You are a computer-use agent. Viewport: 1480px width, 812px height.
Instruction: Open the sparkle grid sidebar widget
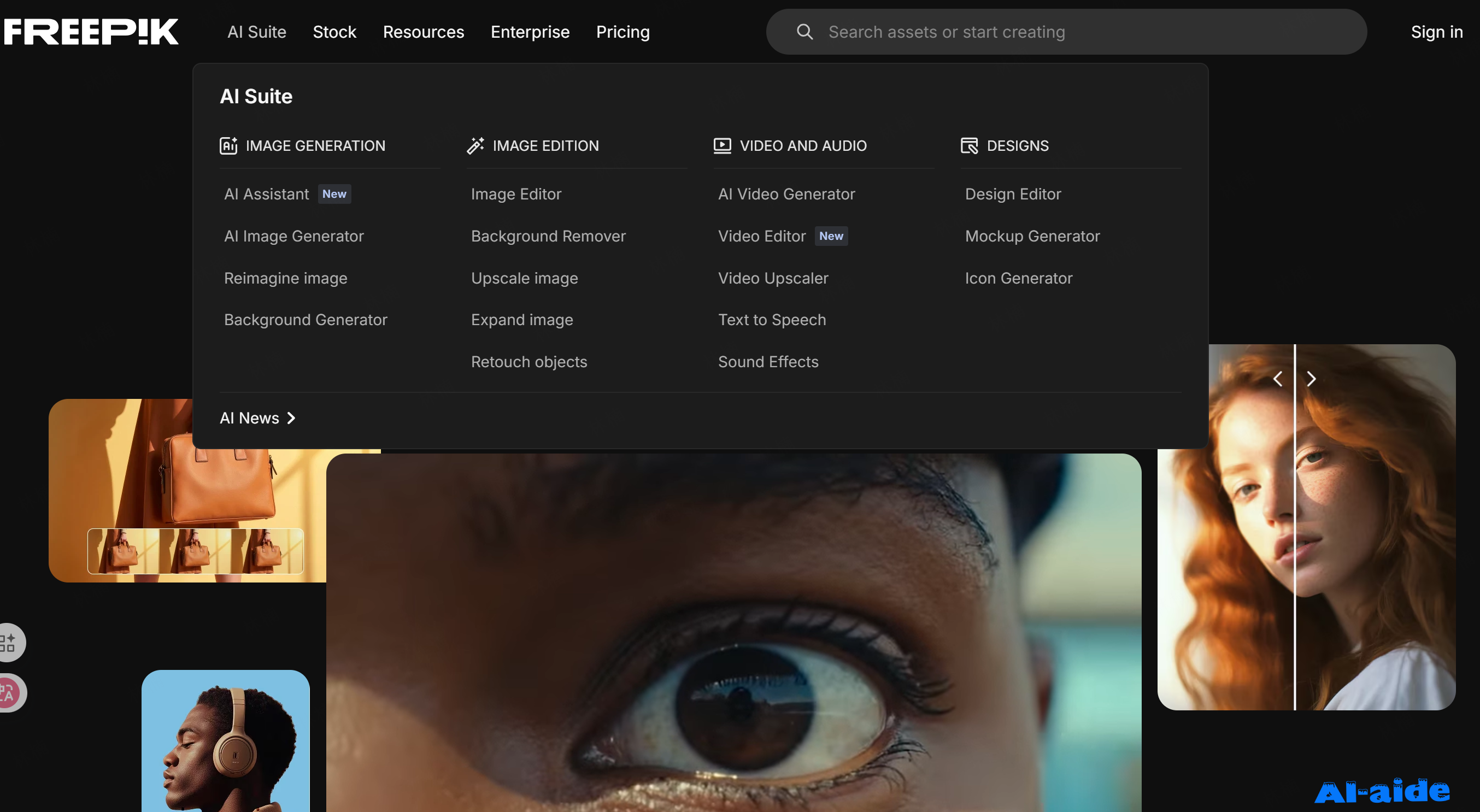[10, 642]
